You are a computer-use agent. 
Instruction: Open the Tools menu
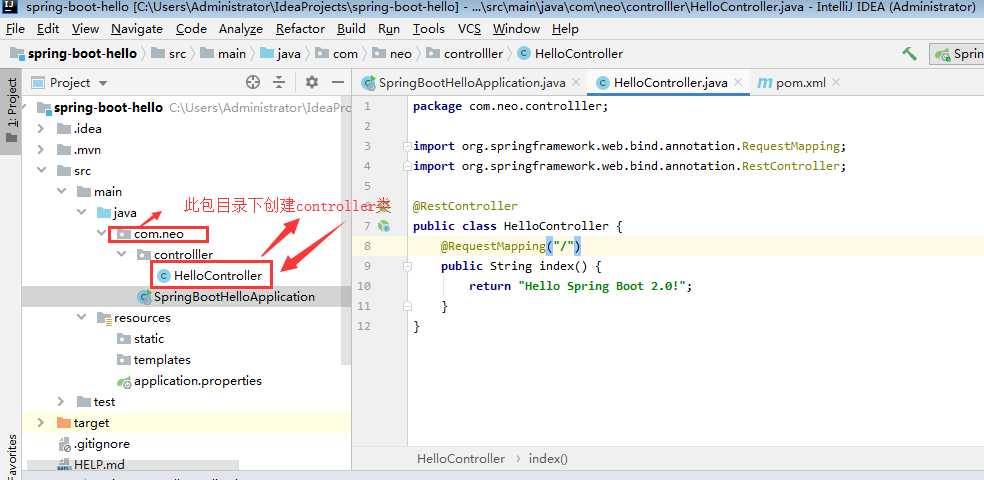(x=429, y=29)
